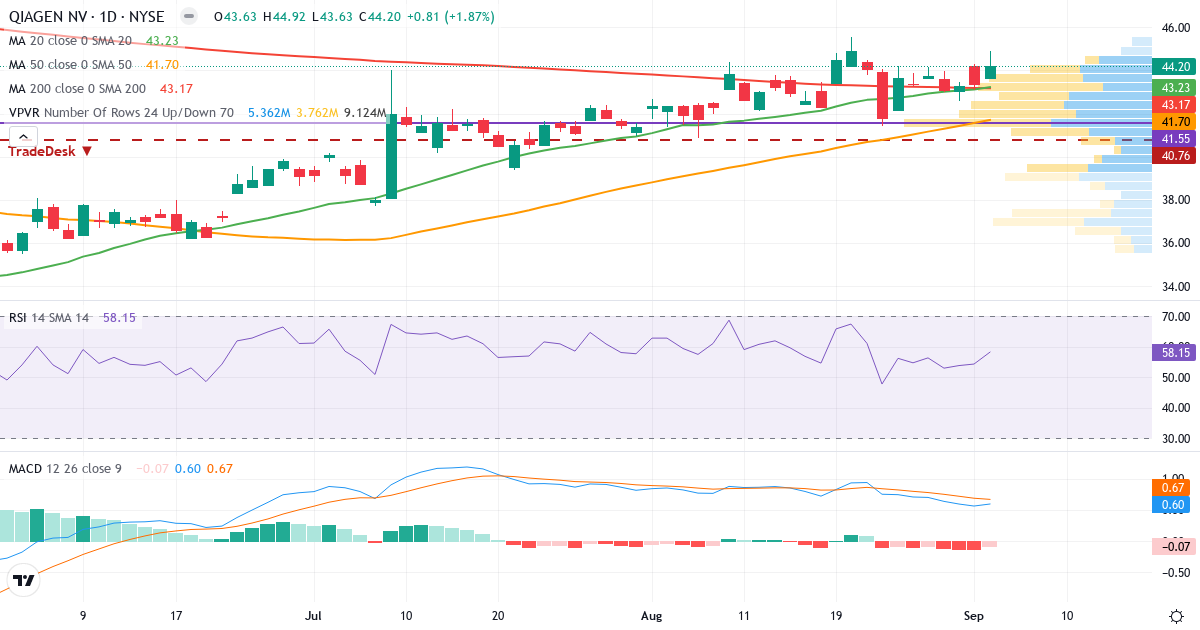Click the VPVR 9.124M total volume value

364,113
